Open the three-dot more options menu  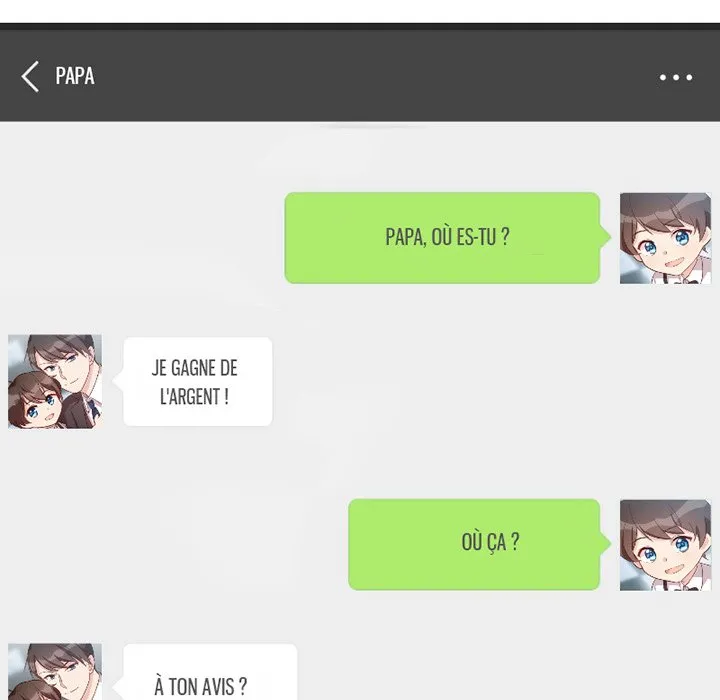pos(676,77)
